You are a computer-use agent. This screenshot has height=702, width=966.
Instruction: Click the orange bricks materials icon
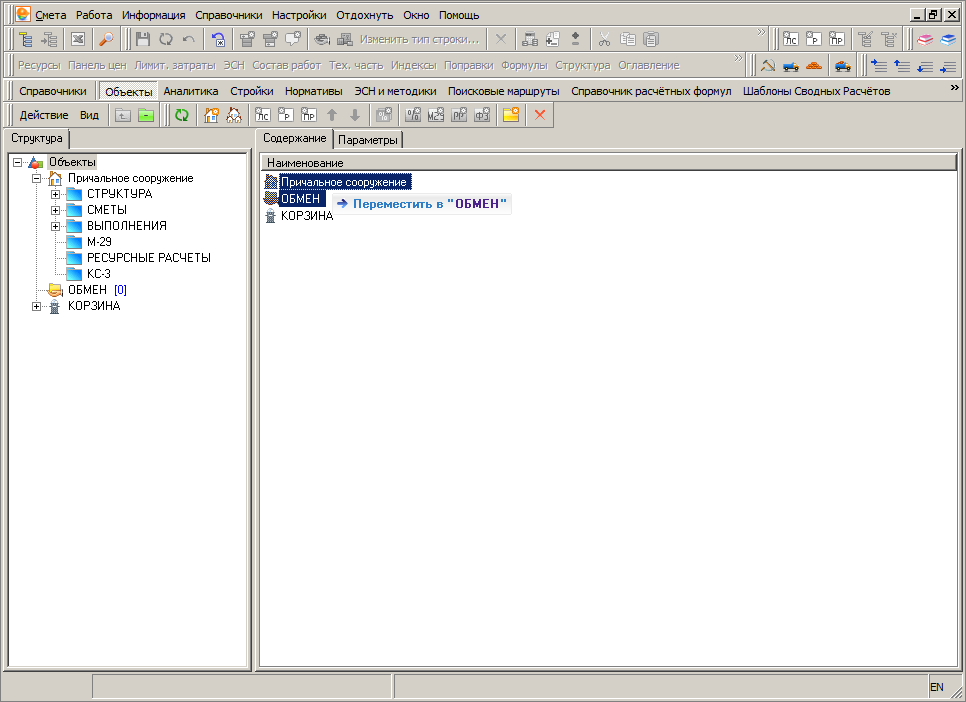click(814, 65)
